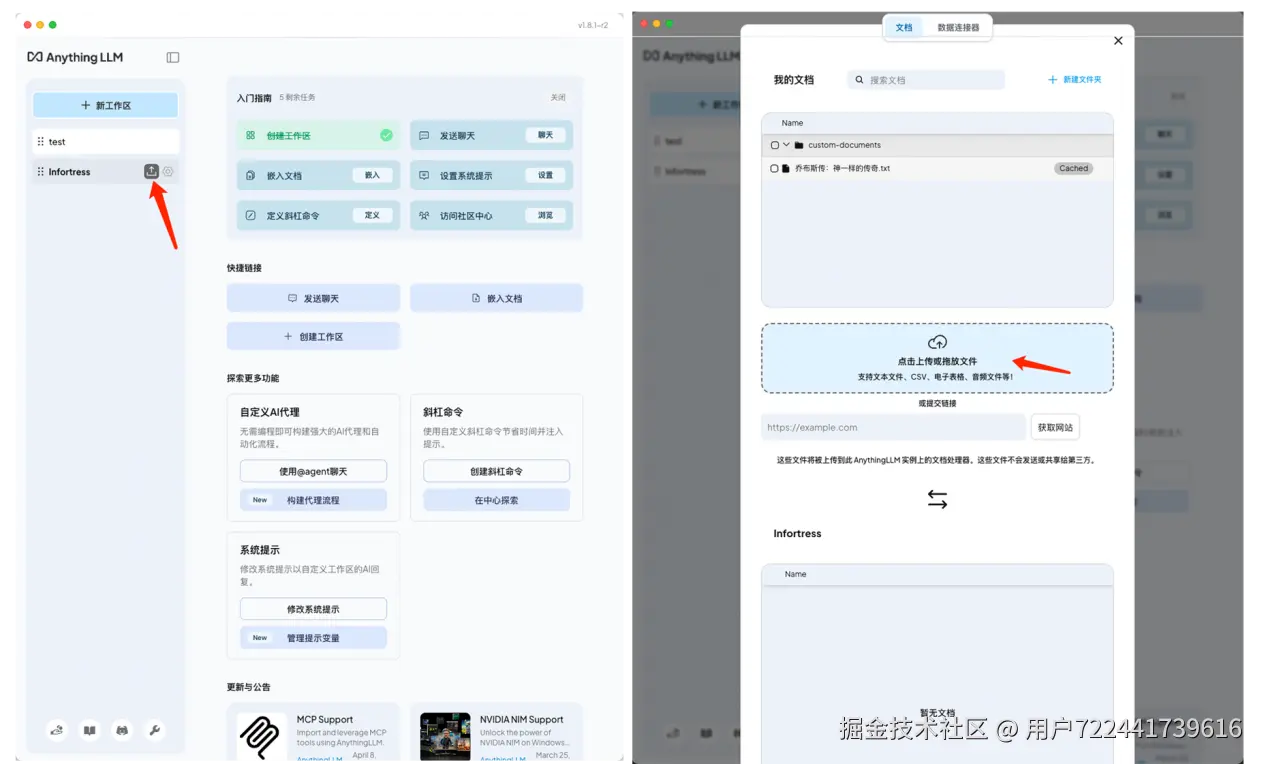Open the gear settings icon on Infortress workspace
The height and width of the screenshot is (764, 1264).
coord(168,172)
